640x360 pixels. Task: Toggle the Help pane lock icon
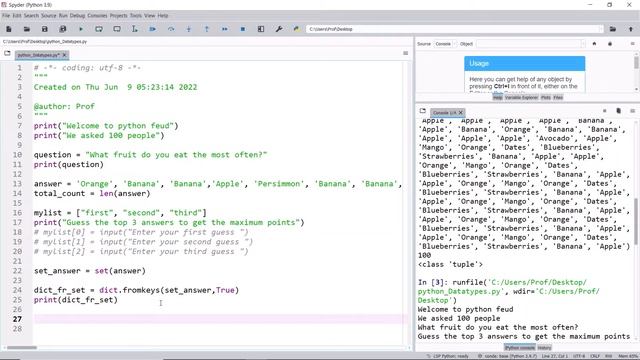click(x=610, y=44)
